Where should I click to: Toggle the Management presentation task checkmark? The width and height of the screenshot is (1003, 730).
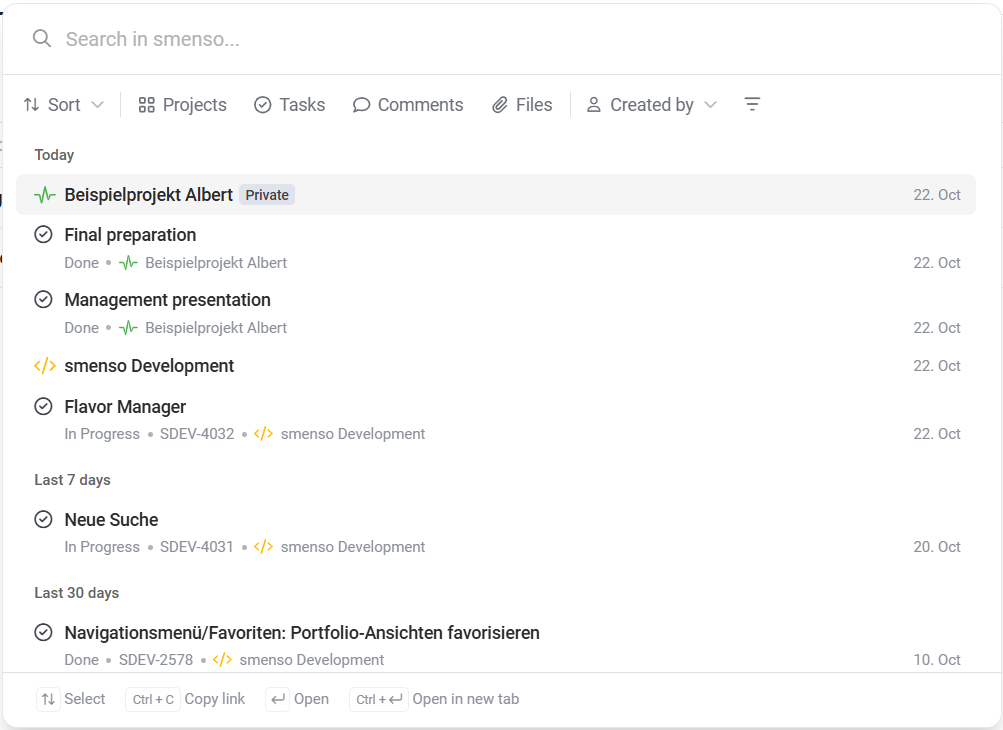click(43, 300)
